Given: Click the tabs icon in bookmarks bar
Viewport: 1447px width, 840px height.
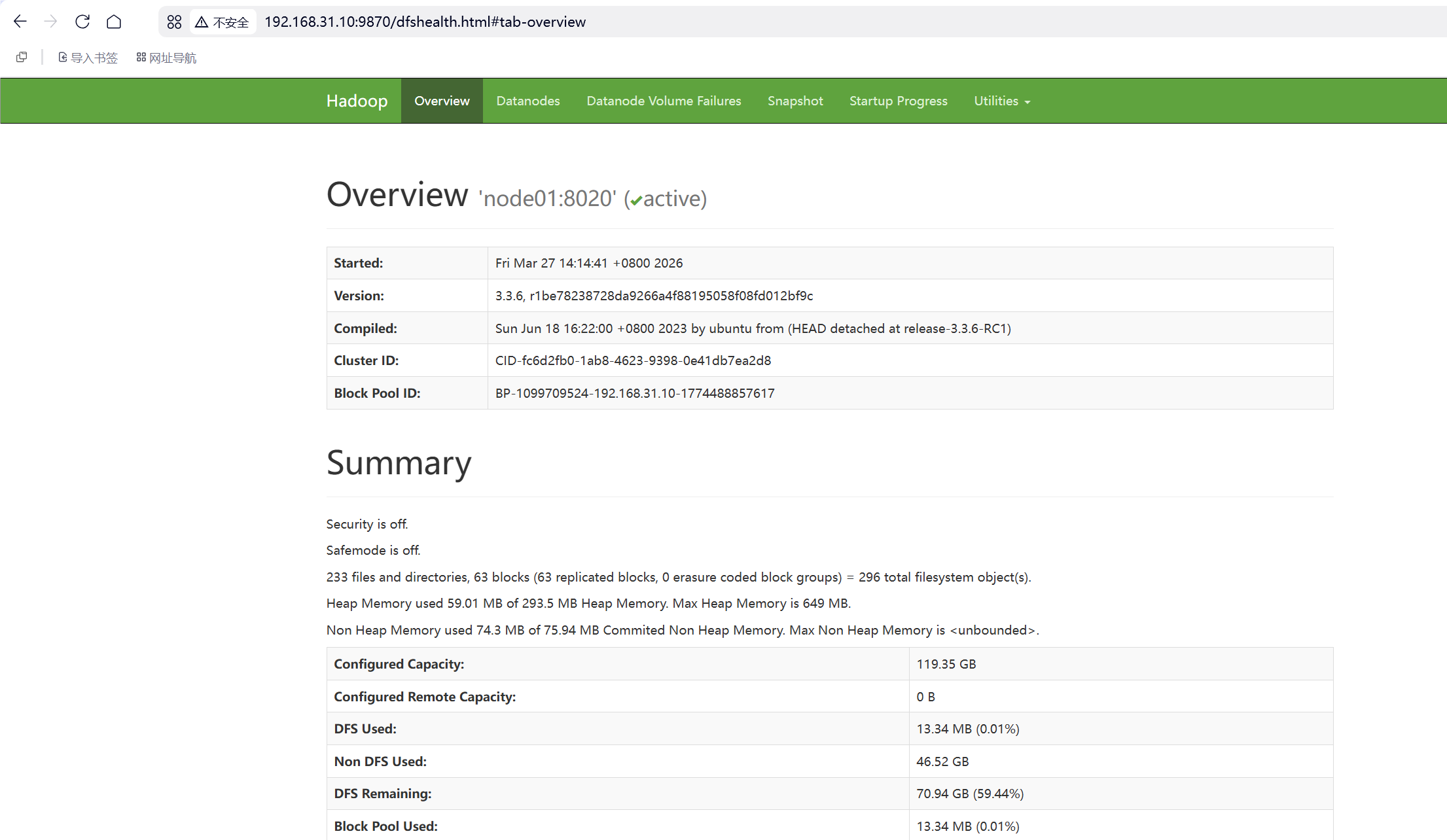Looking at the screenshot, I should point(22,58).
